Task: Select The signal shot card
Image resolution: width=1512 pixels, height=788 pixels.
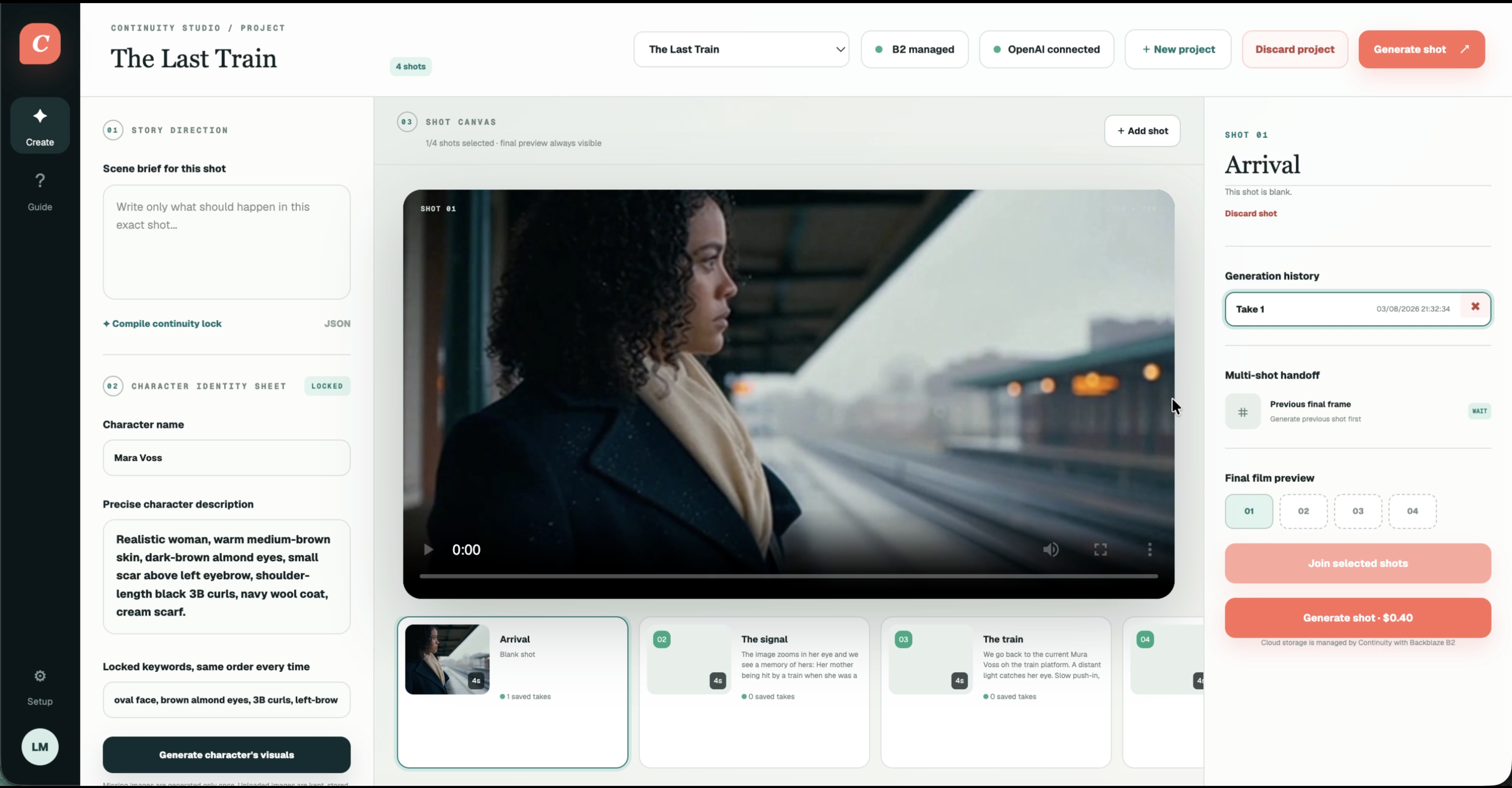Action: click(x=754, y=692)
